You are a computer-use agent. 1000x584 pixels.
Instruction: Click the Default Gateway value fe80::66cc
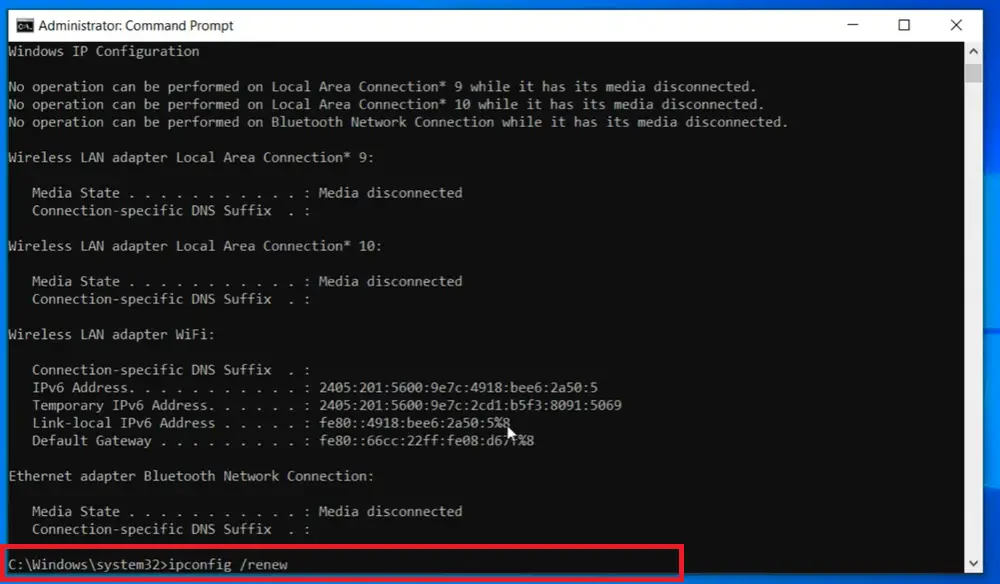427,441
